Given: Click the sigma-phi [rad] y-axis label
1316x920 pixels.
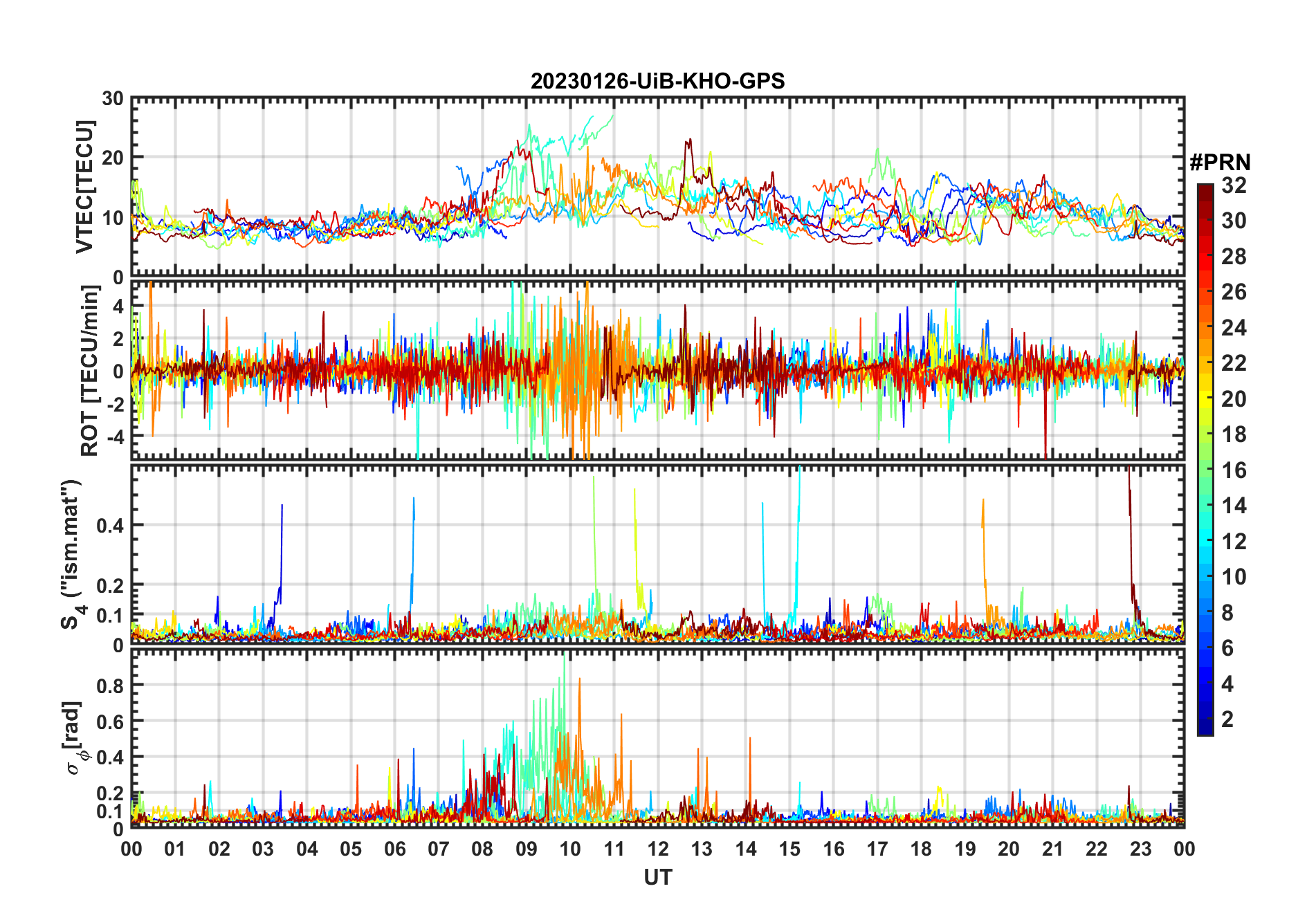Looking at the screenshot, I should click(75, 738).
